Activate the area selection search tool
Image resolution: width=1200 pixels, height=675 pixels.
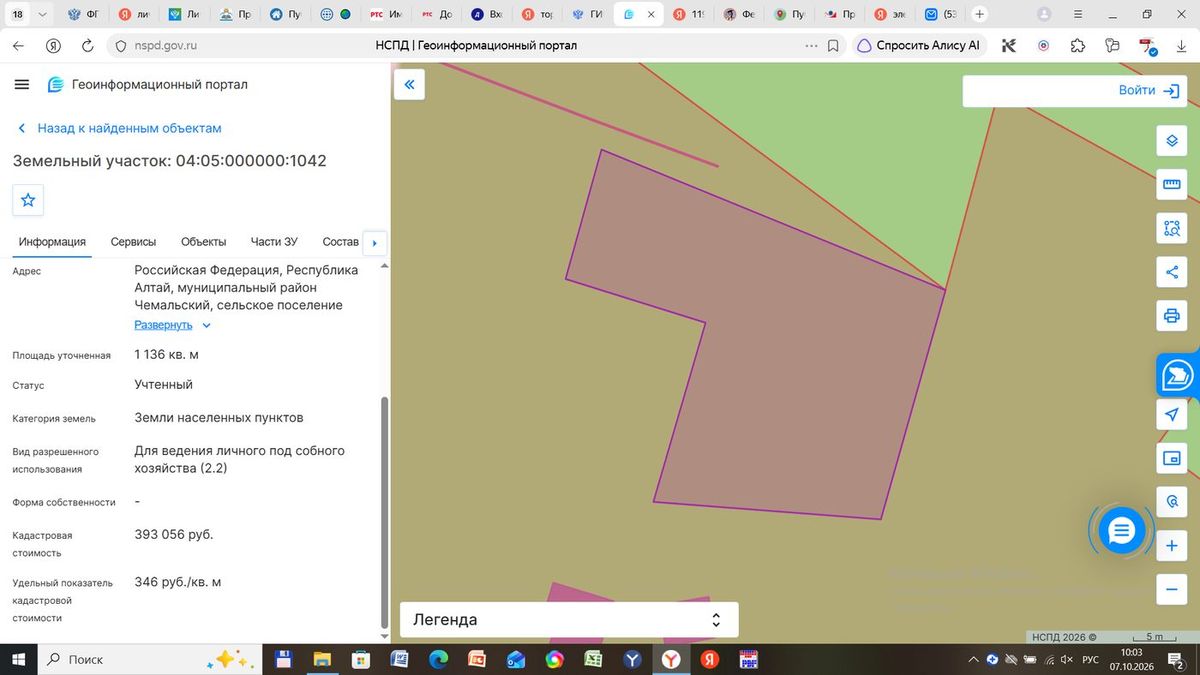coord(1172,228)
